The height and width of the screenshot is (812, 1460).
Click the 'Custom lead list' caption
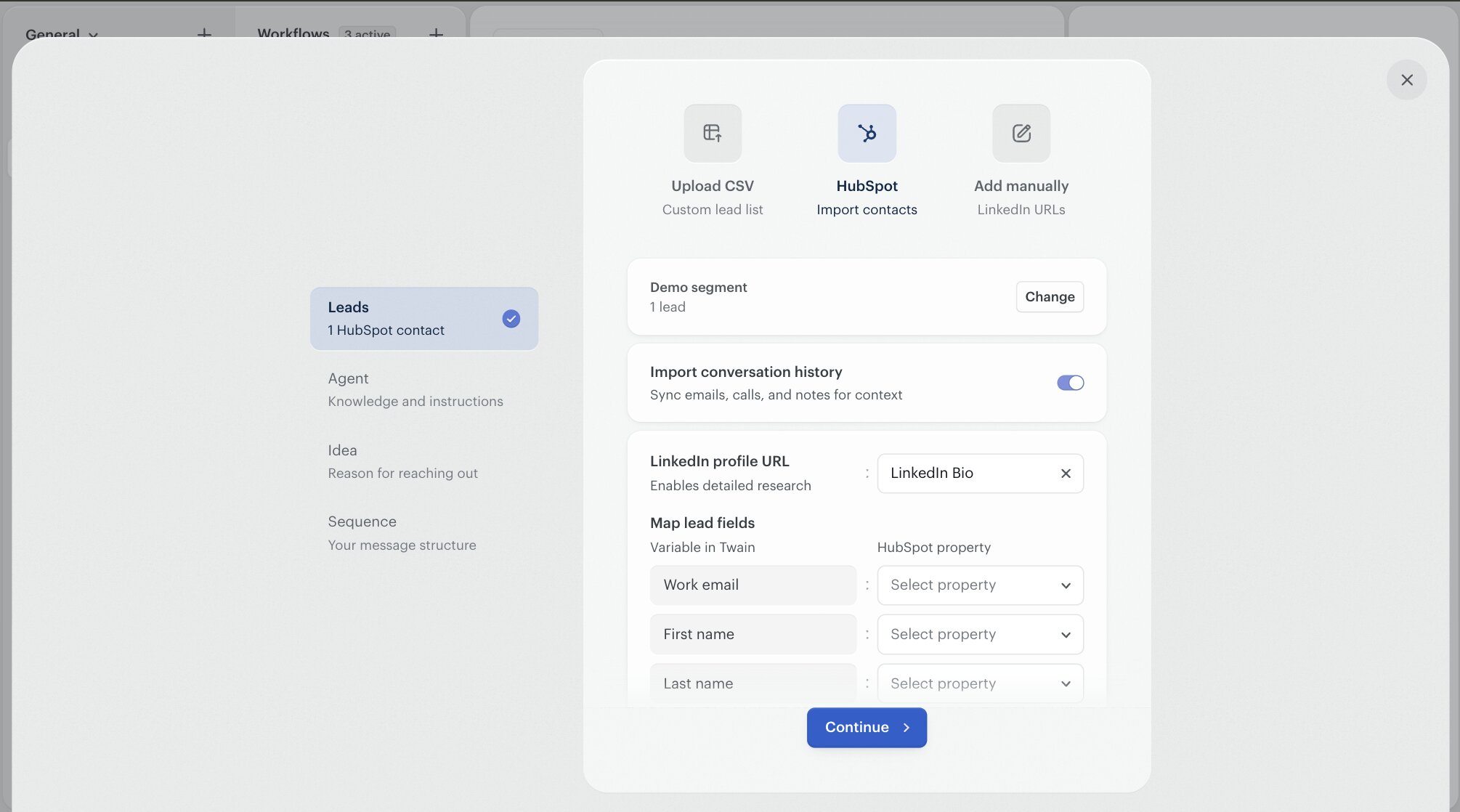(x=713, y=210)
